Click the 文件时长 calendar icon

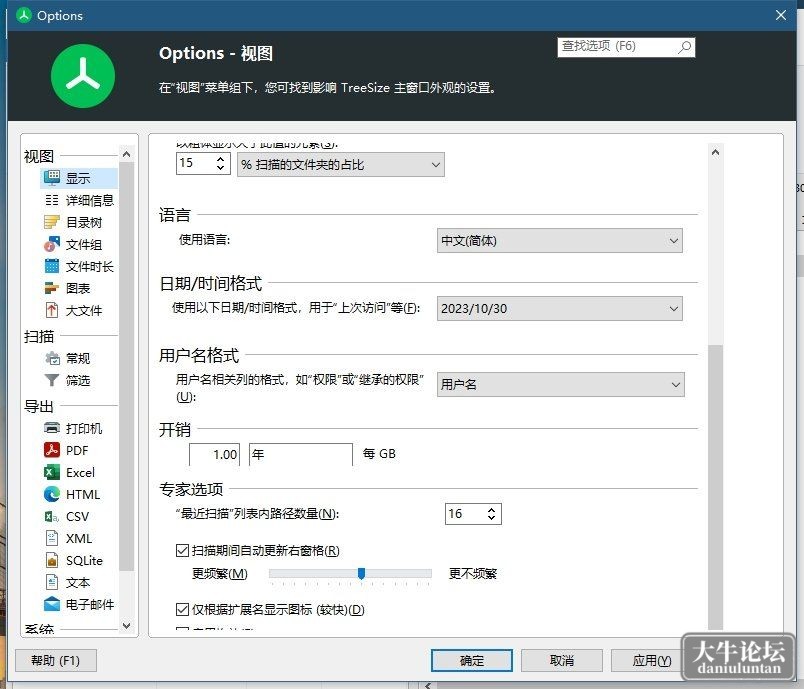click(52, 266)
